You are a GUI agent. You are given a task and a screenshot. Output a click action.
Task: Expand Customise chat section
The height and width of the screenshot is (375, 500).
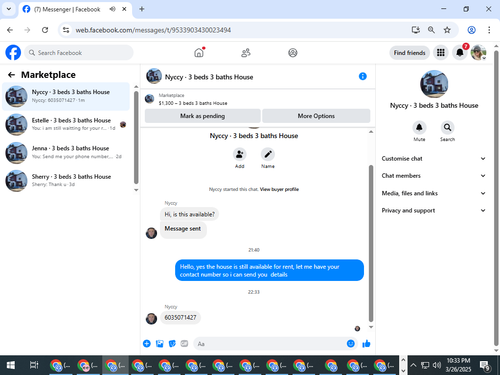point(433,159)
